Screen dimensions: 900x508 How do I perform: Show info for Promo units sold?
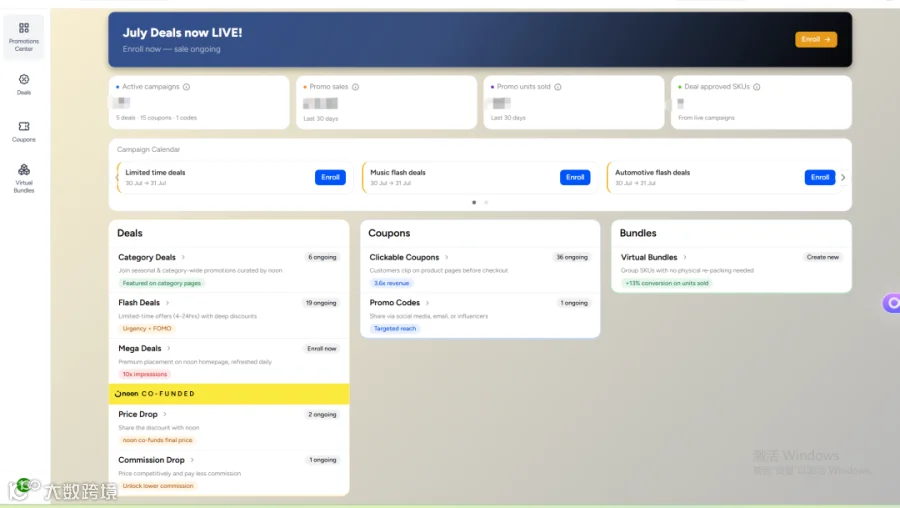tap(558, 87)
